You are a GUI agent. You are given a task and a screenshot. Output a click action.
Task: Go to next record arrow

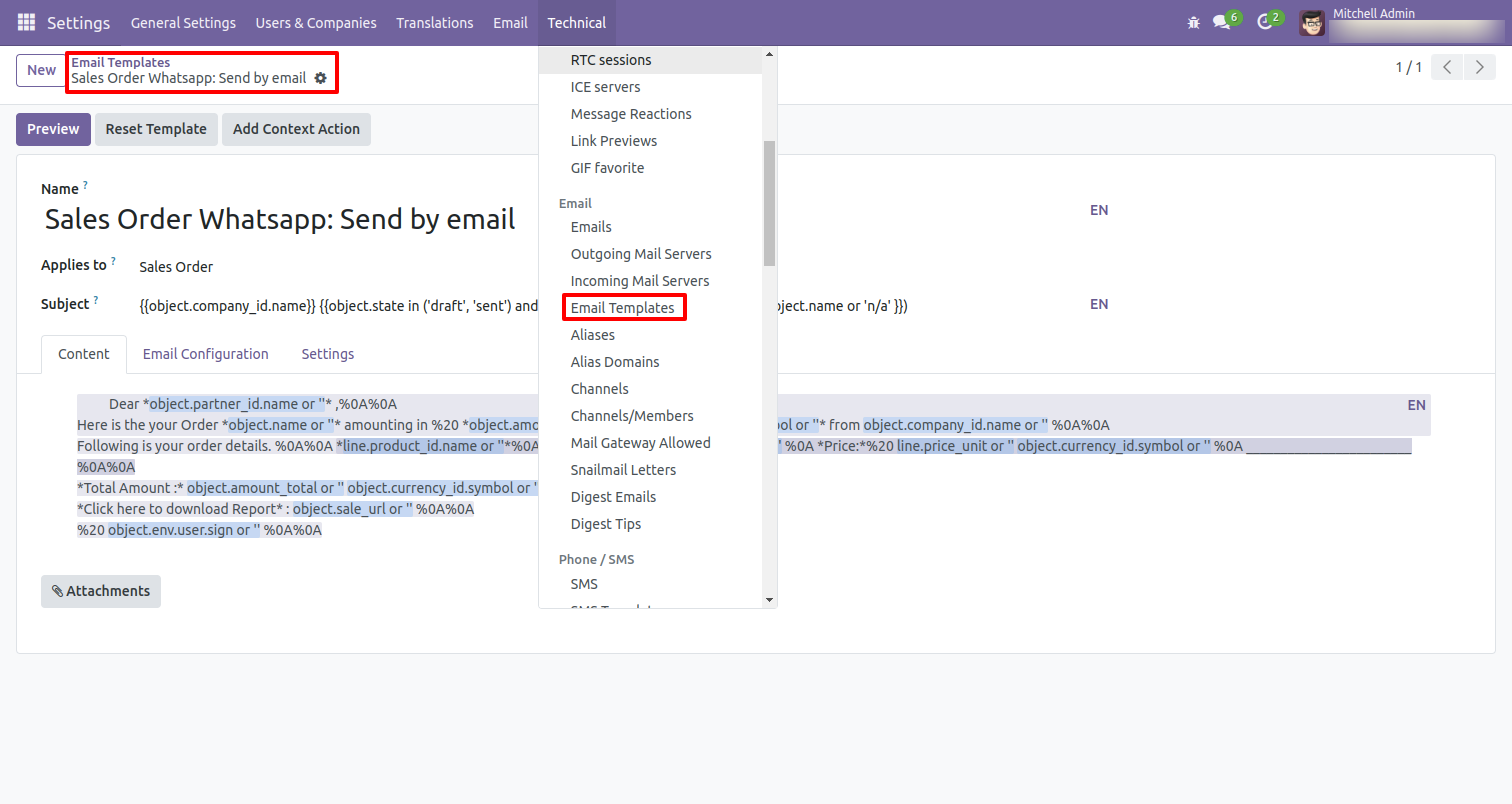[1478, 68]
